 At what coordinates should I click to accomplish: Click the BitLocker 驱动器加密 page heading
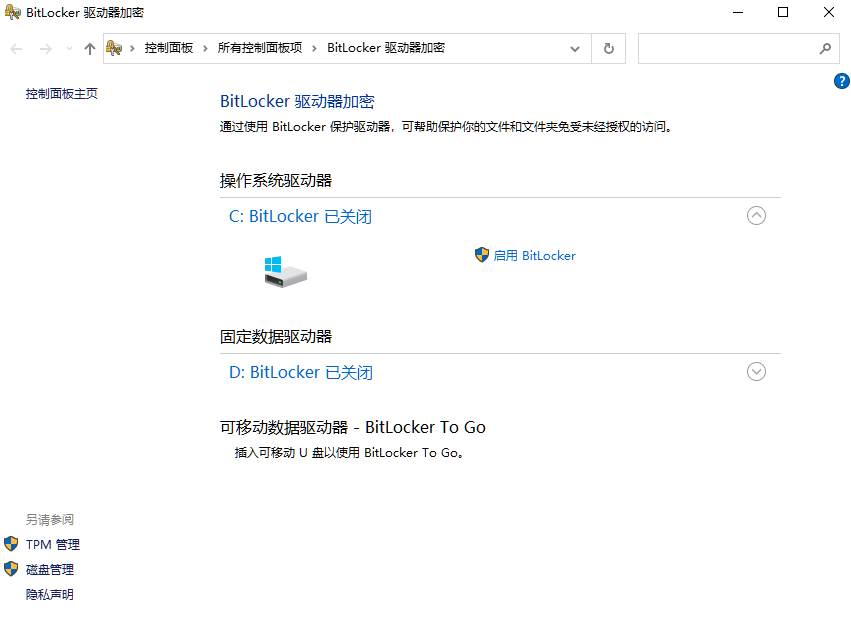point(297,101)
